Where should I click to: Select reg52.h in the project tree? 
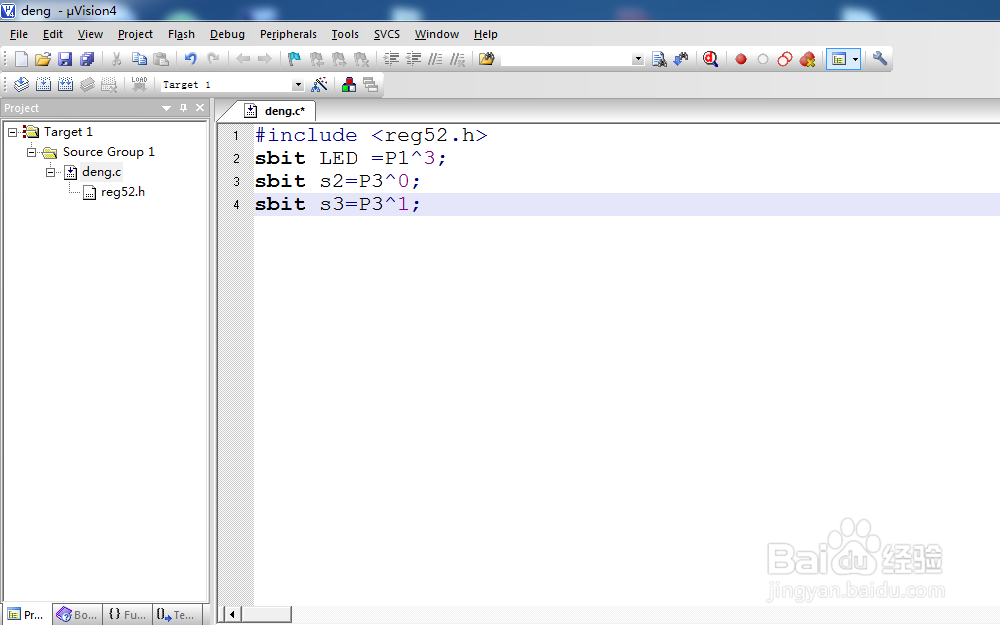click(x=122, y=192)
